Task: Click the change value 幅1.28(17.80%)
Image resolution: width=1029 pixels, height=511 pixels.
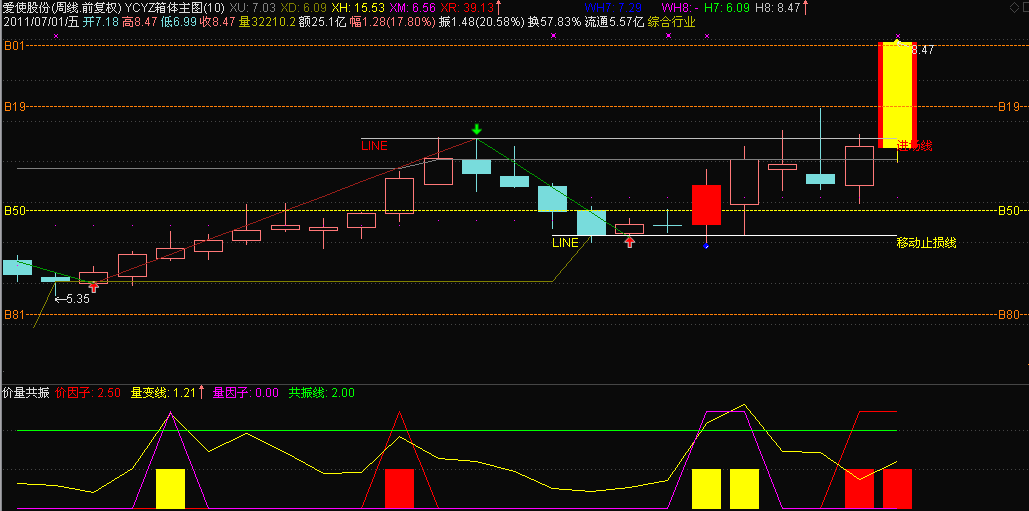Action: click(392, 22)
